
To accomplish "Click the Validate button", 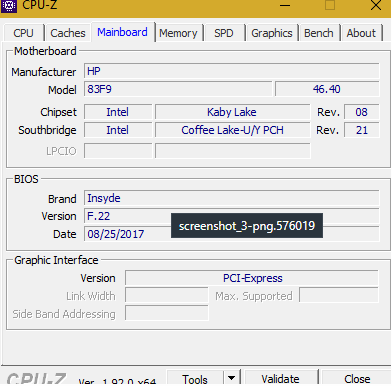I will 280,378.
